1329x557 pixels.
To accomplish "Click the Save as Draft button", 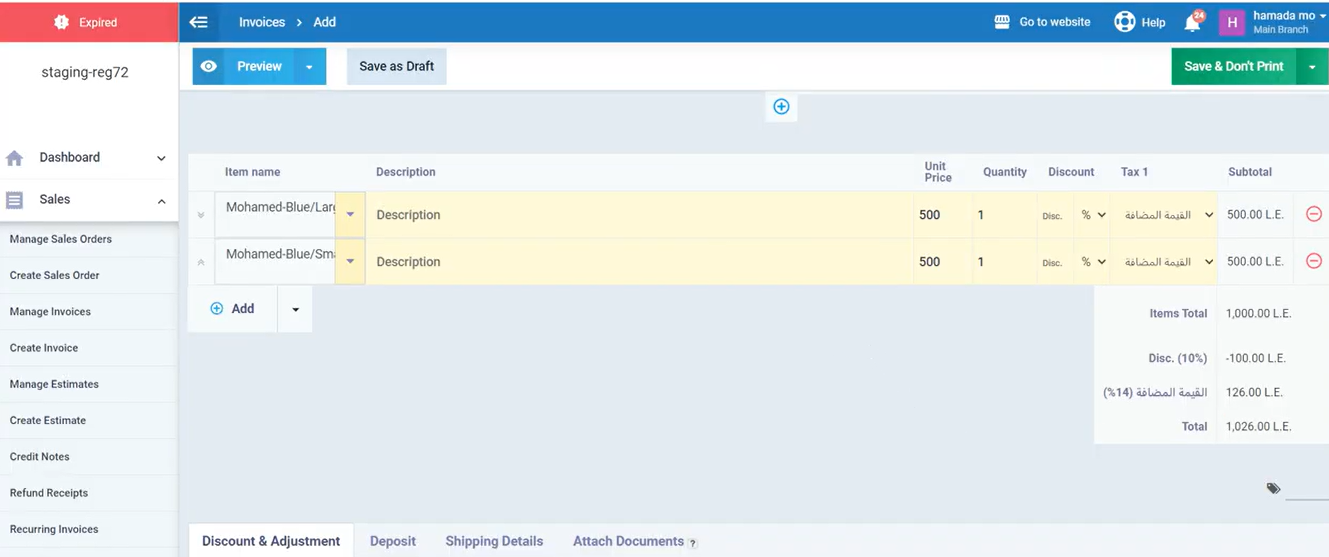I will point(396,67).
